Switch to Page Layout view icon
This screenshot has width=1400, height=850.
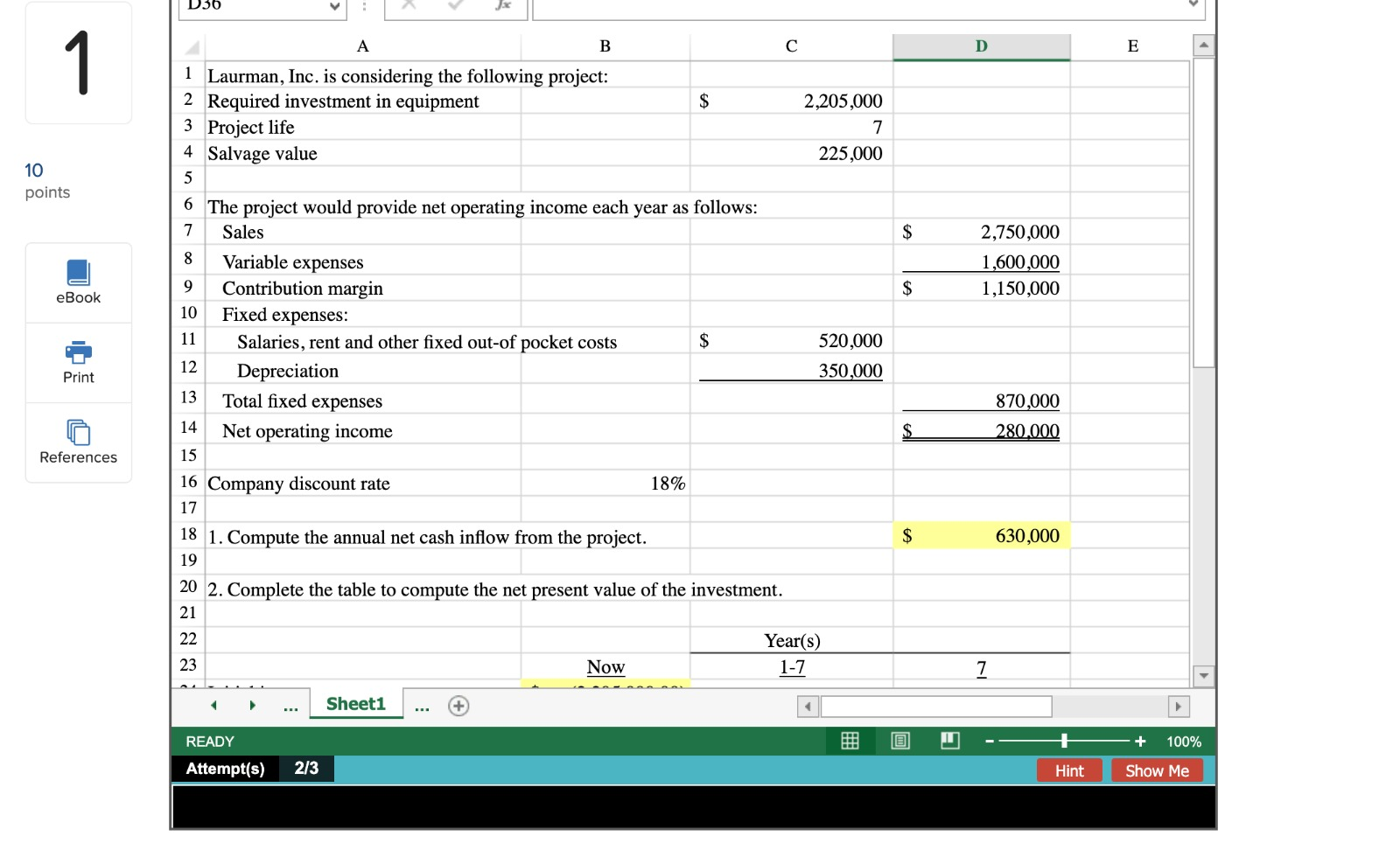(x=900, y=742)
